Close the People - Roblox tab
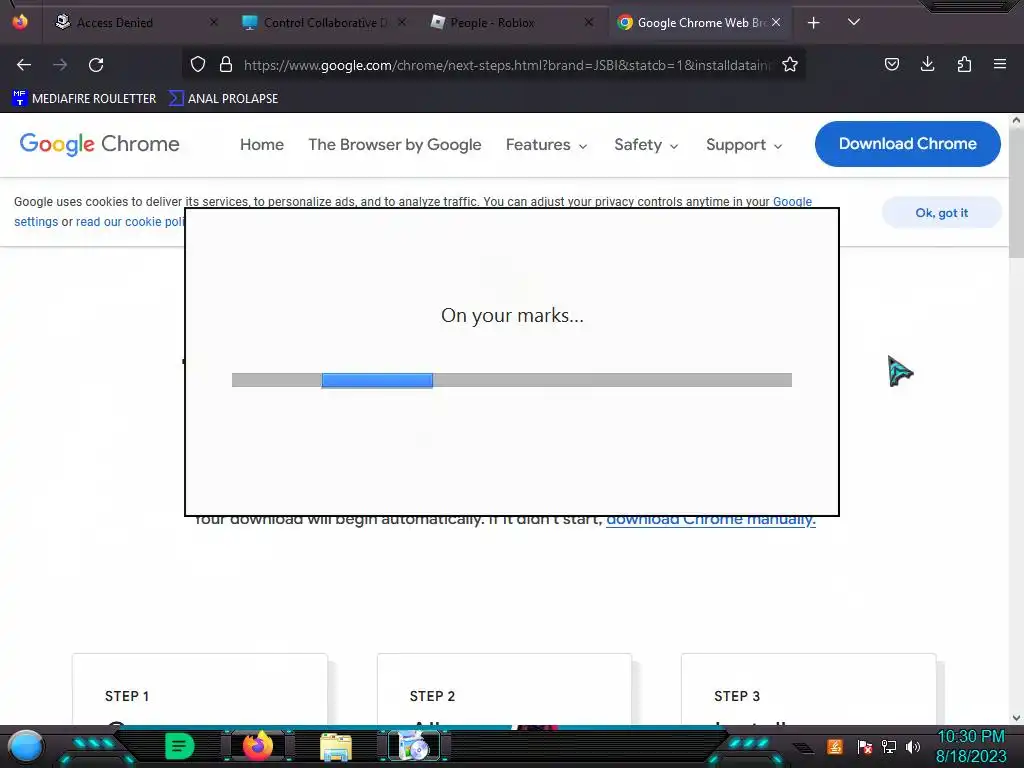The width and height of the screenshot is (1024, 768). 588,22
